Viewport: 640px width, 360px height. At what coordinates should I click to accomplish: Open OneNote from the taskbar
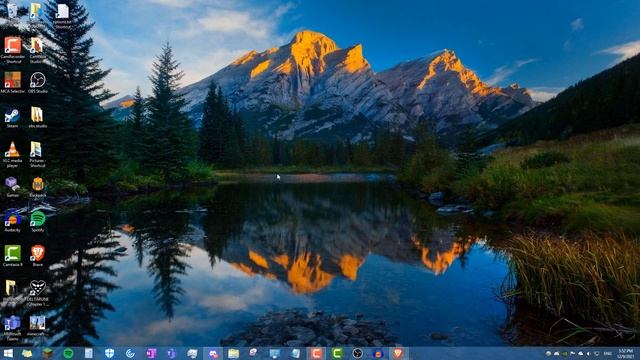tap(151, 353)
